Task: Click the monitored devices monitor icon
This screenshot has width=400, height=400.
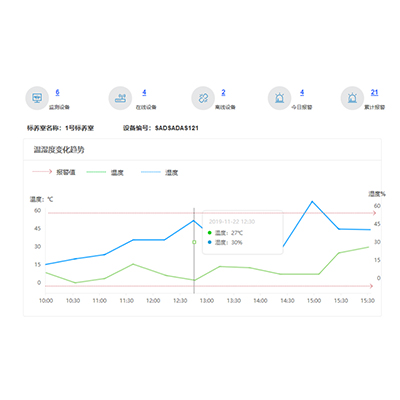Action: pyautogui.click(x=37, y=98)
